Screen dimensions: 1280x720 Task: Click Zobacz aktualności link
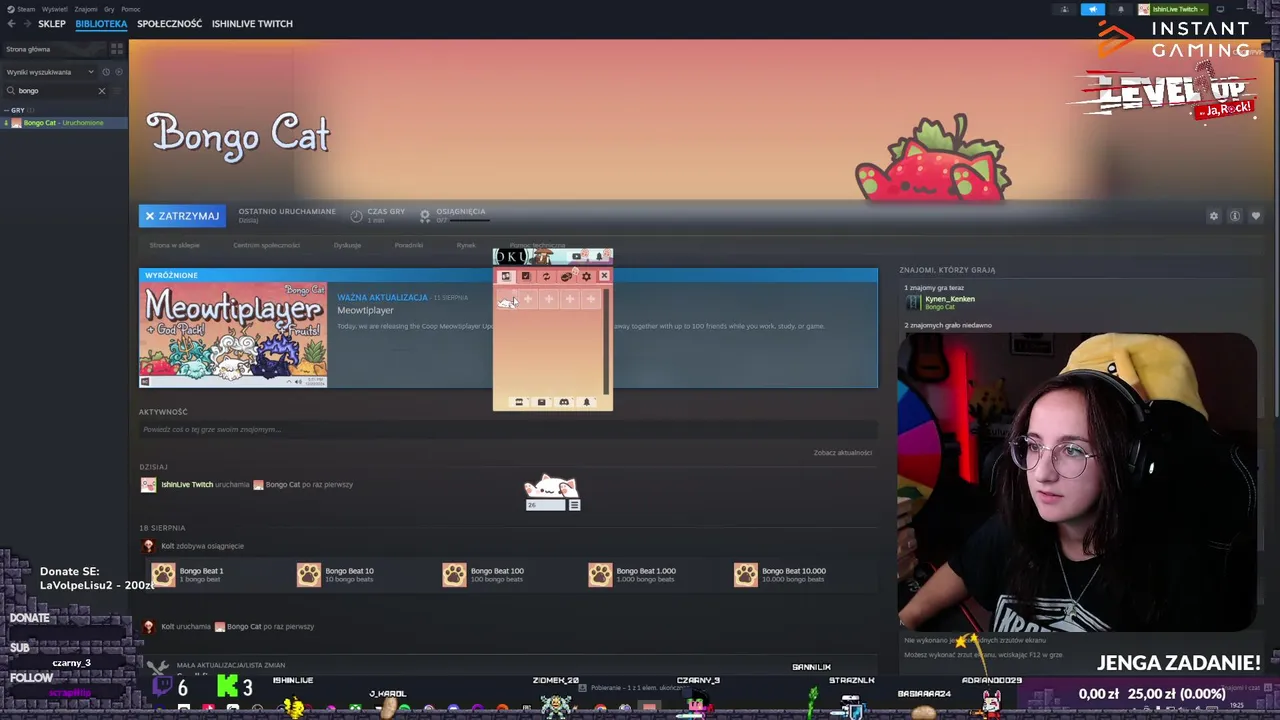pyautogui.click(x=843, y=453)
